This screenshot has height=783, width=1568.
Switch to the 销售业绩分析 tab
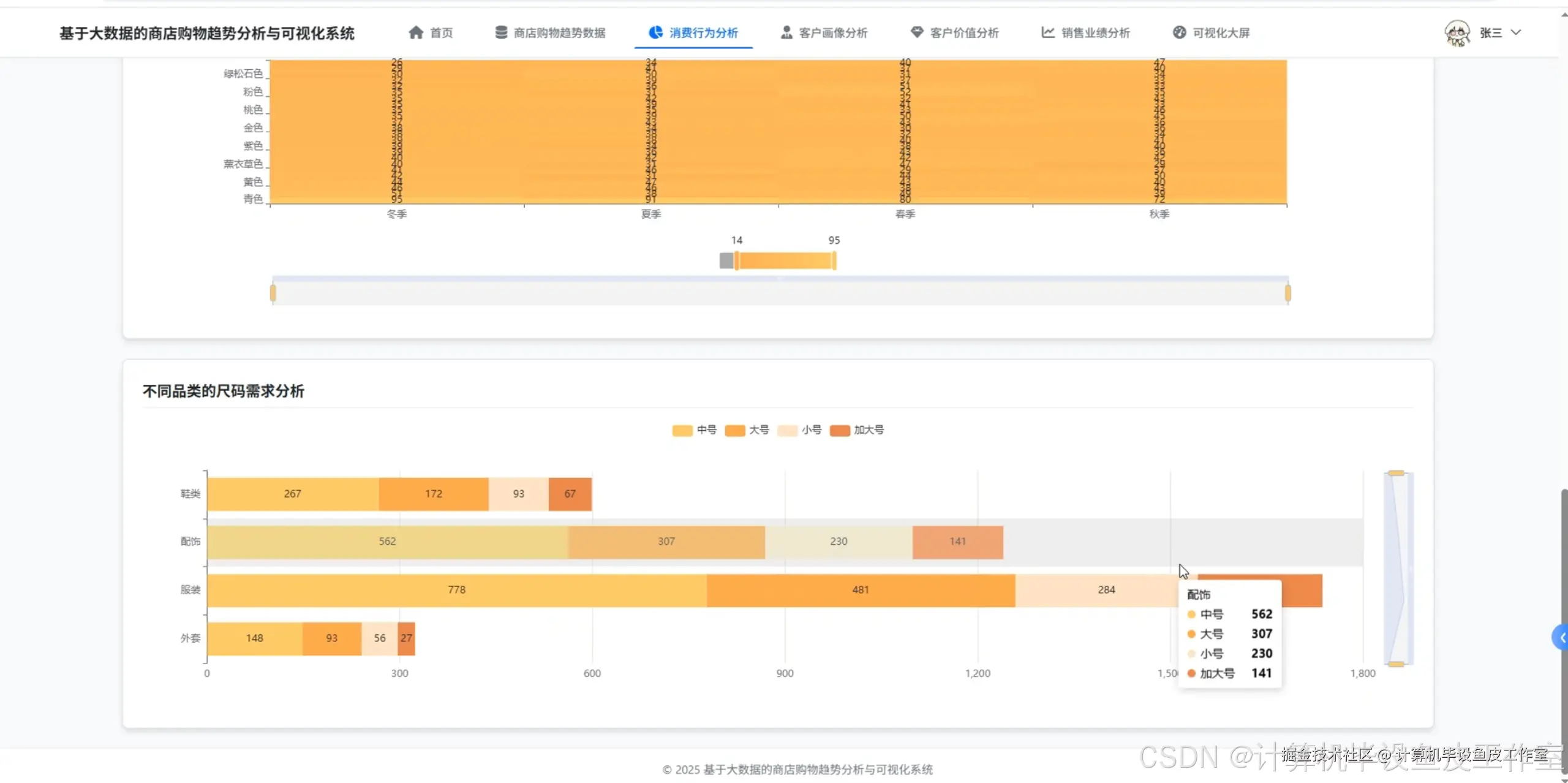1095,32
